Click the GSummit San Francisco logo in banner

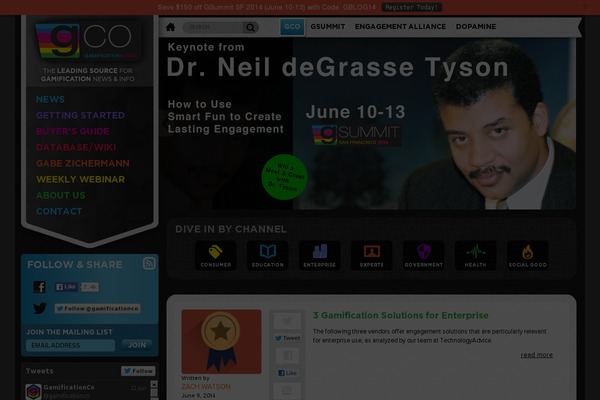356,135
